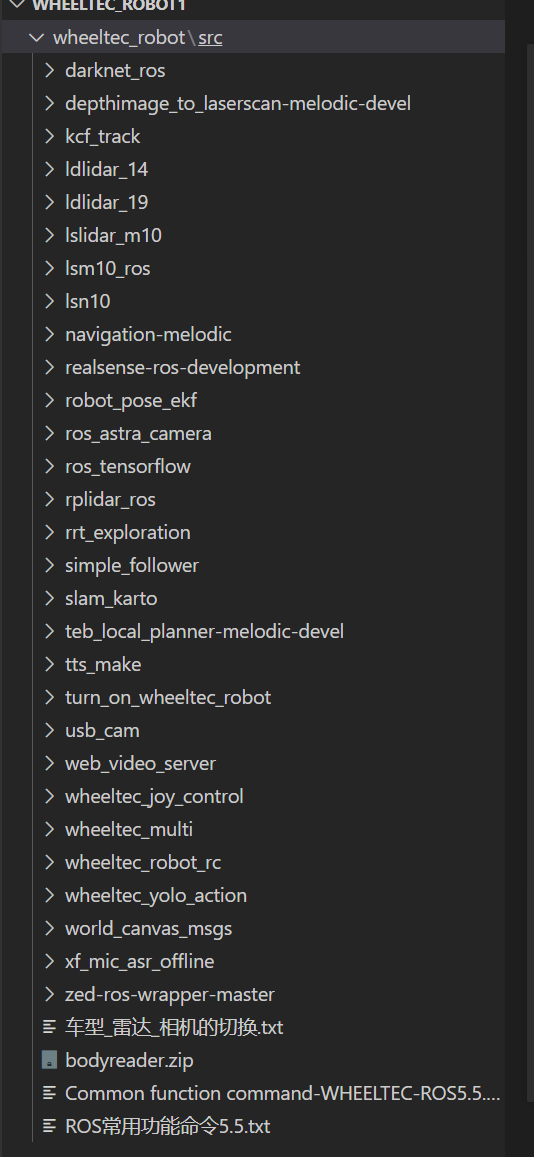Click the file icon next to ROS常用功能命令5.5.txt
Image resolution: width=534 pixels, height=1157 pixels.
pos(49,1126)
